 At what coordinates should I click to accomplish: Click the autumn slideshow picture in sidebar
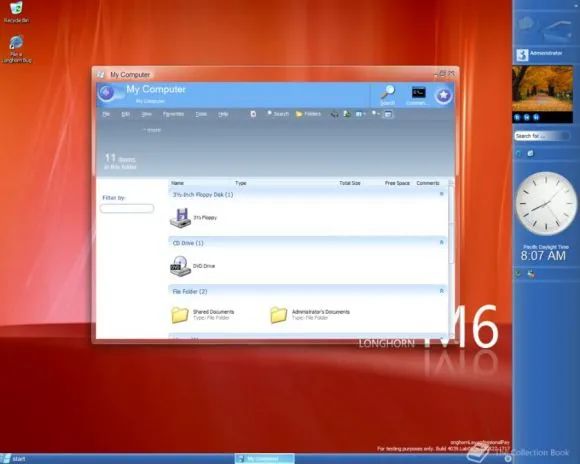click(x=542, y=89)
